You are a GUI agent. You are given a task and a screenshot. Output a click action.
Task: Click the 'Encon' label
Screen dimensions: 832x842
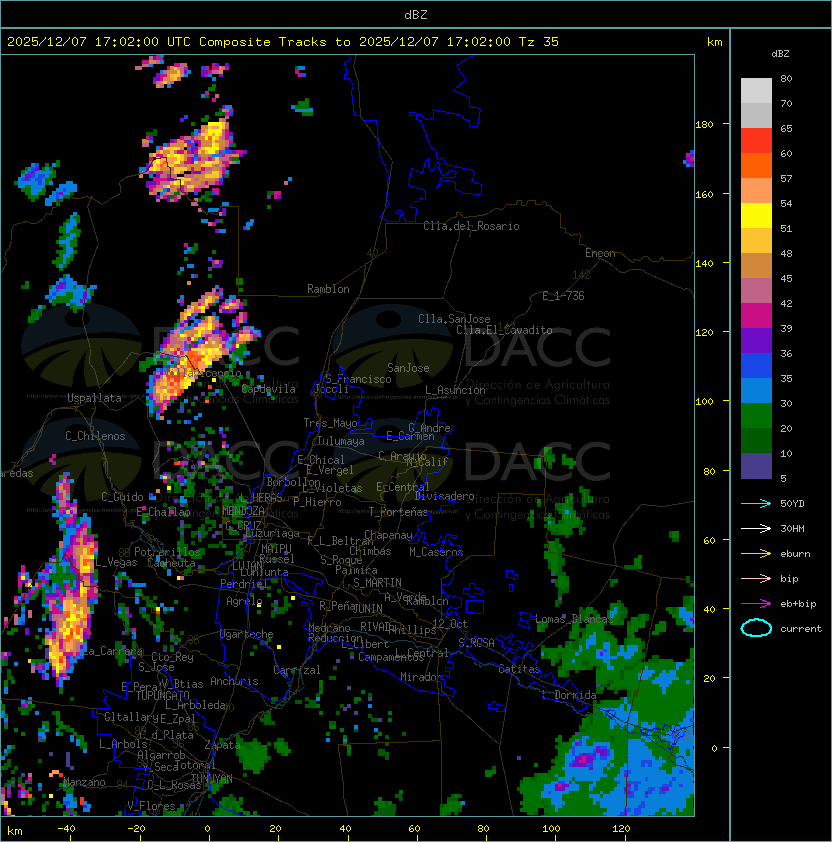(600, 253)
